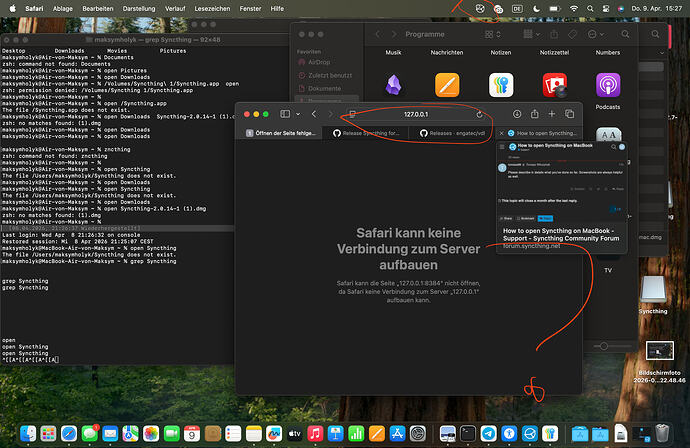
Task: Open the Ablage menu
Action: coord(62,8)
